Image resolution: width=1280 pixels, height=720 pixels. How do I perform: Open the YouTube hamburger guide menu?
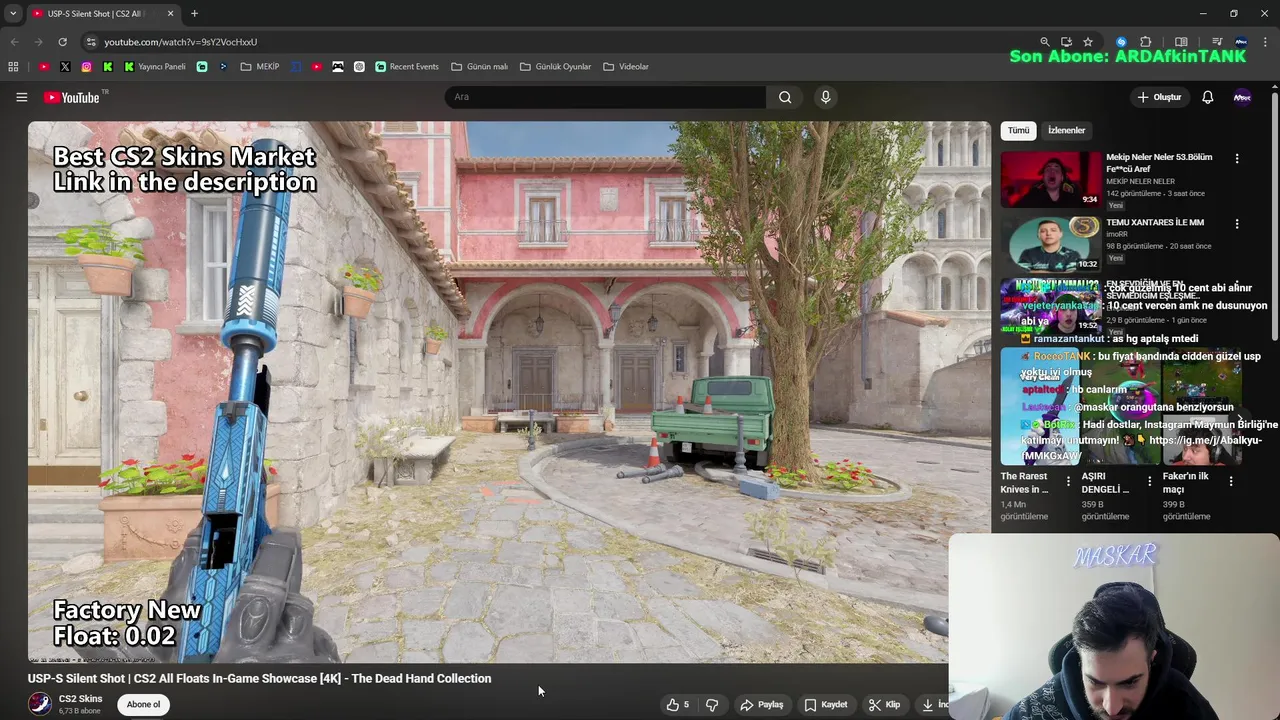click(x=21, y=97)
